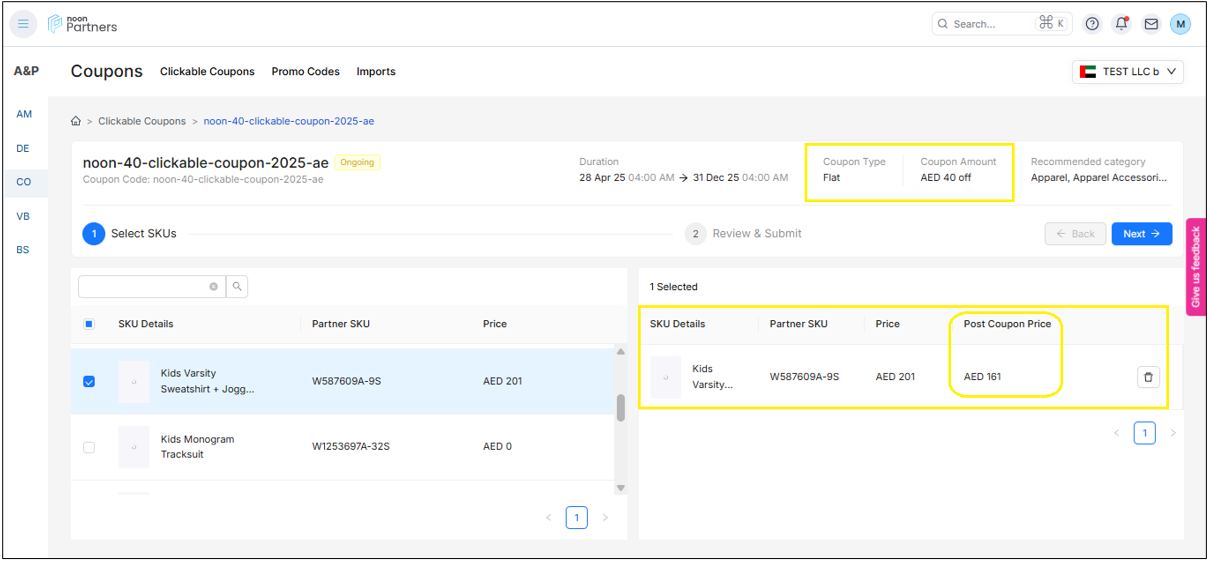This screenshot has width=1209, height=562.
Task: Click the Next button
Action: coord(1141,234)
